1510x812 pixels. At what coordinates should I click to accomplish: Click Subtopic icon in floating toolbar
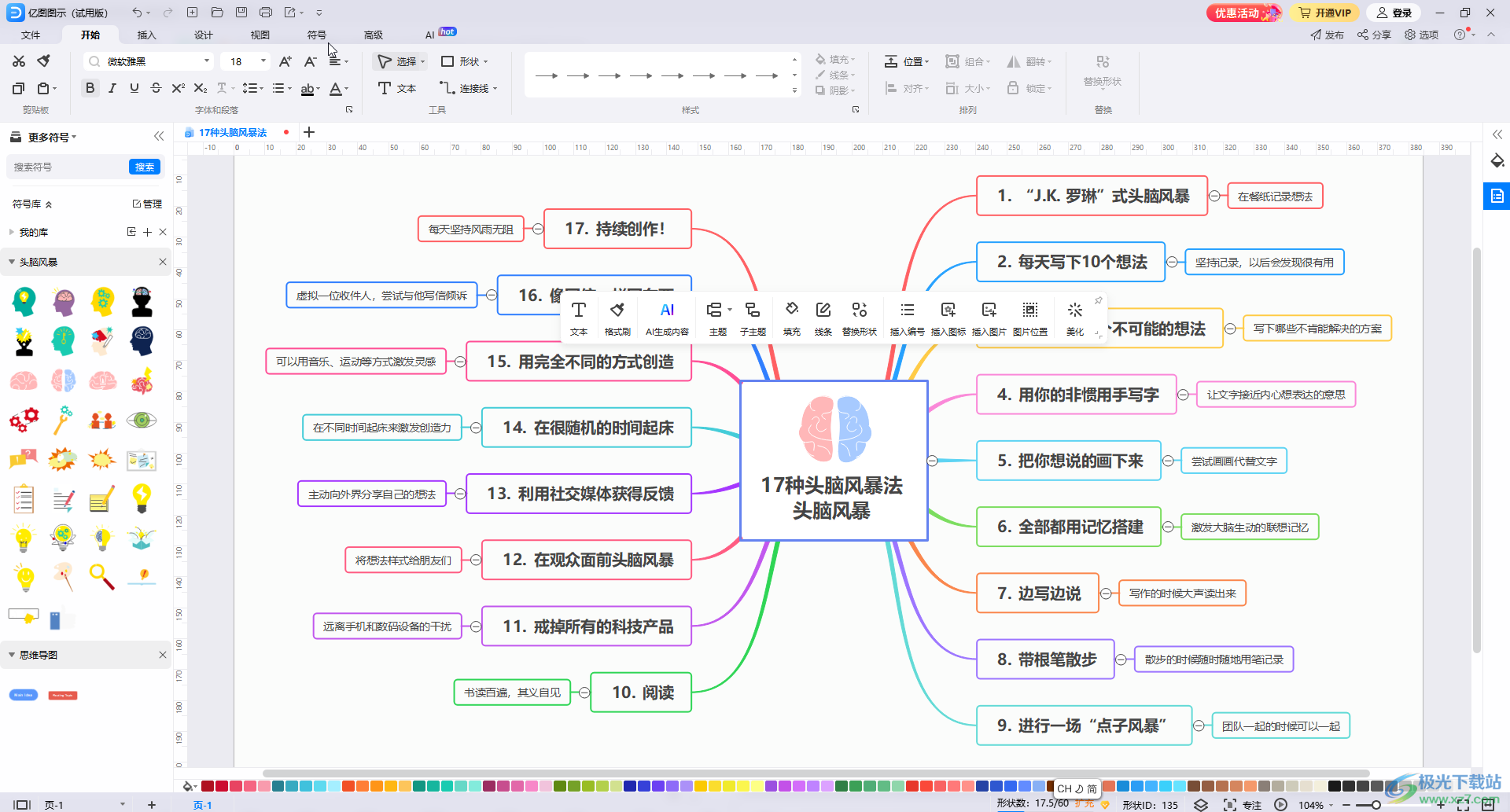tap(753, 318)
